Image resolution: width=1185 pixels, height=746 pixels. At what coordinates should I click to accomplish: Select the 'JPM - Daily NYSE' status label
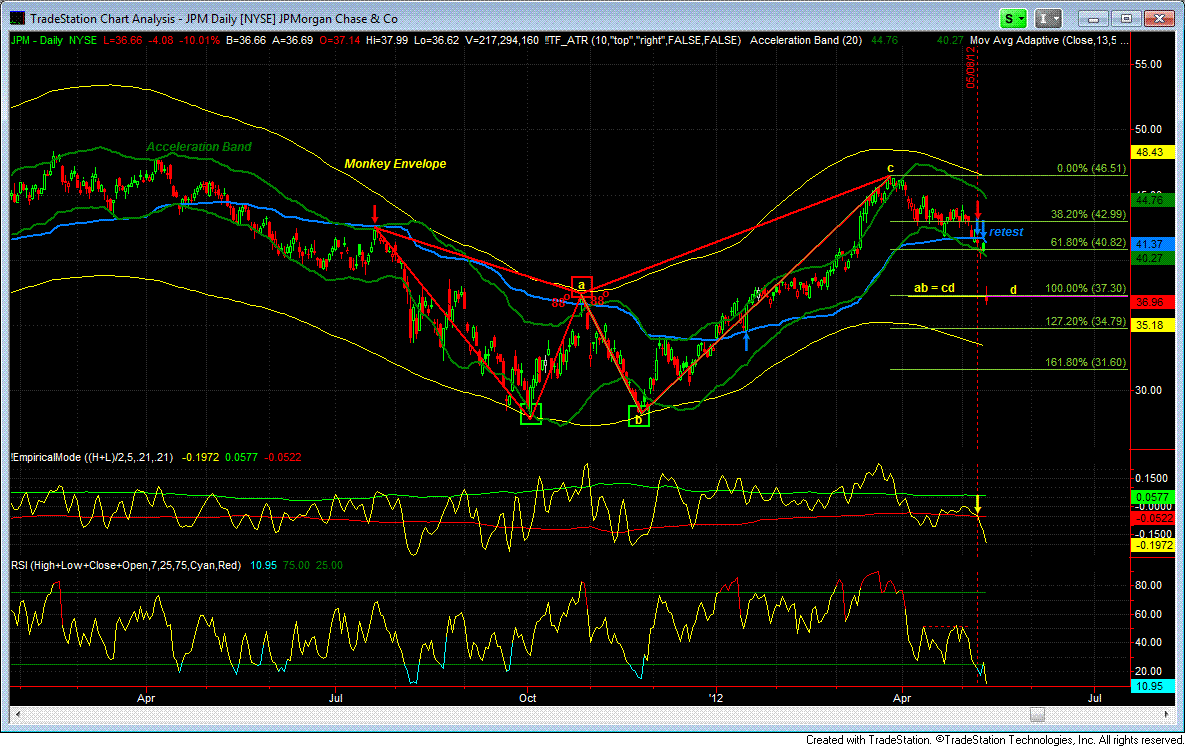click(54, 40)
